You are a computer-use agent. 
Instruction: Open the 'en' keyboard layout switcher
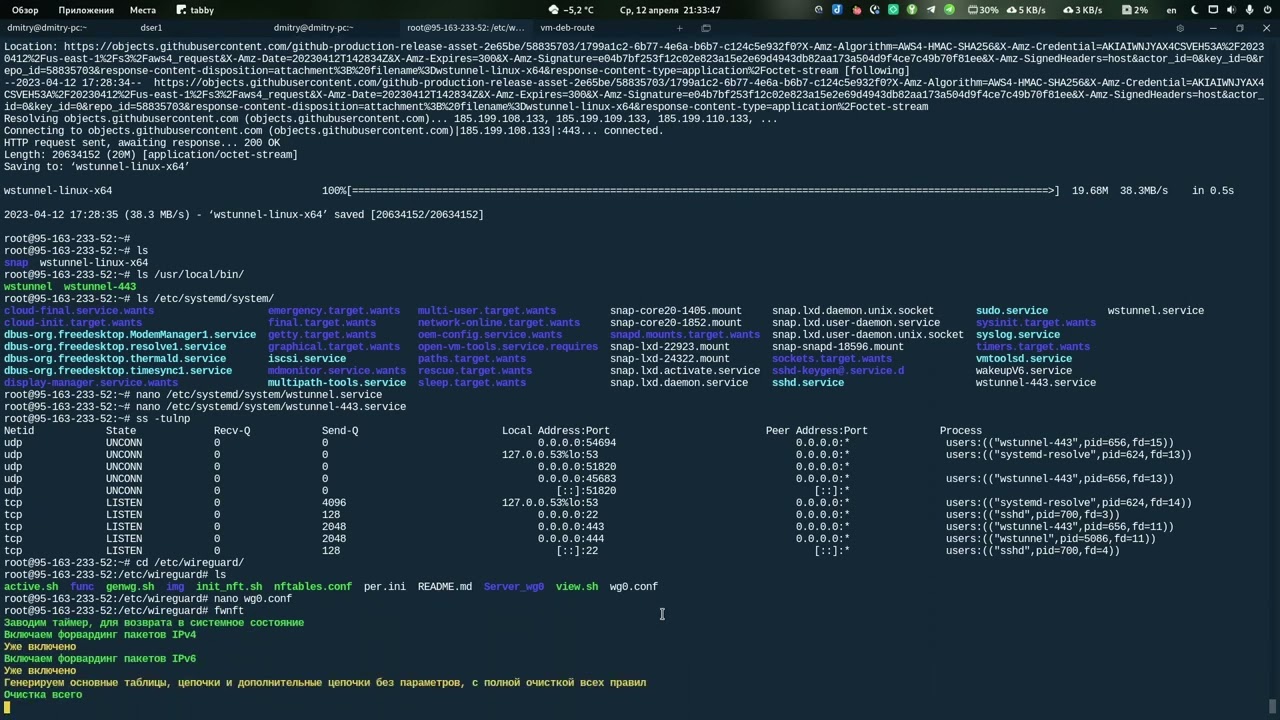[1171, 10]
